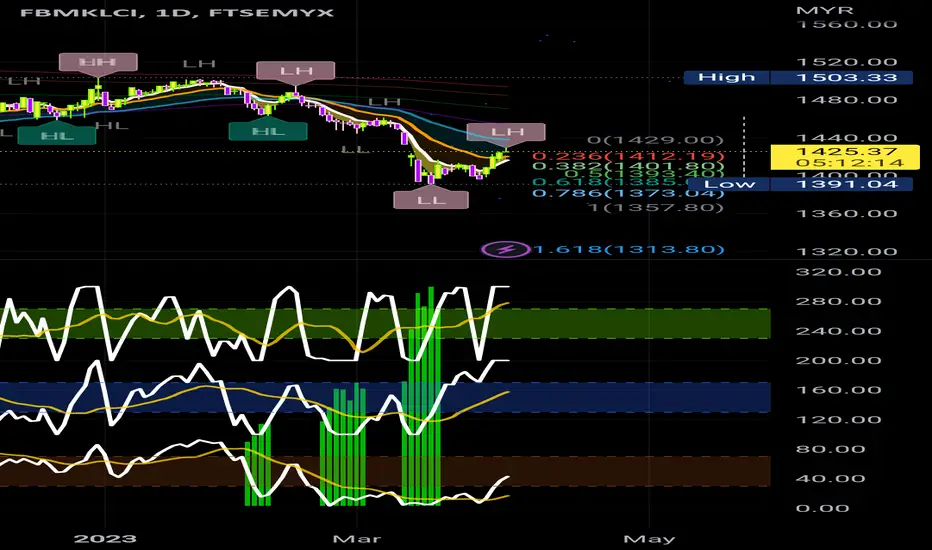Select the High 1503.33 price label

point(798,77)
